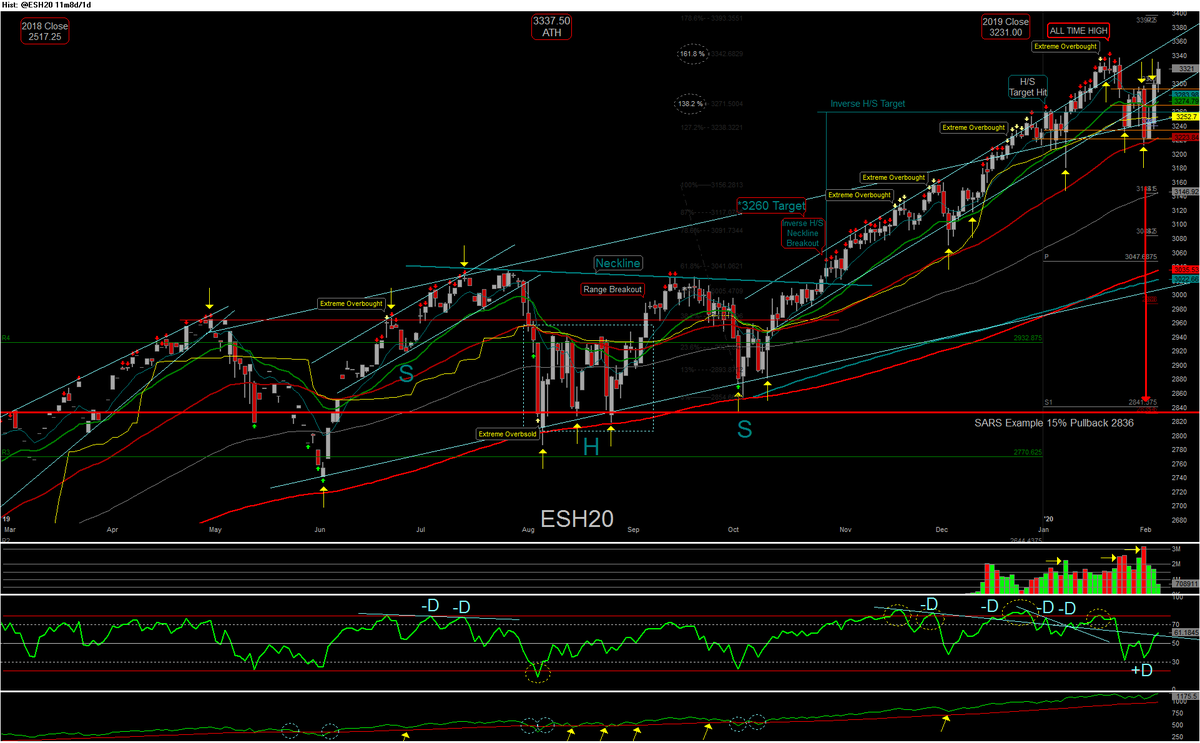Select the '*3260 Target' annotation
This screenshot has height=743, width=1200.
771,206
